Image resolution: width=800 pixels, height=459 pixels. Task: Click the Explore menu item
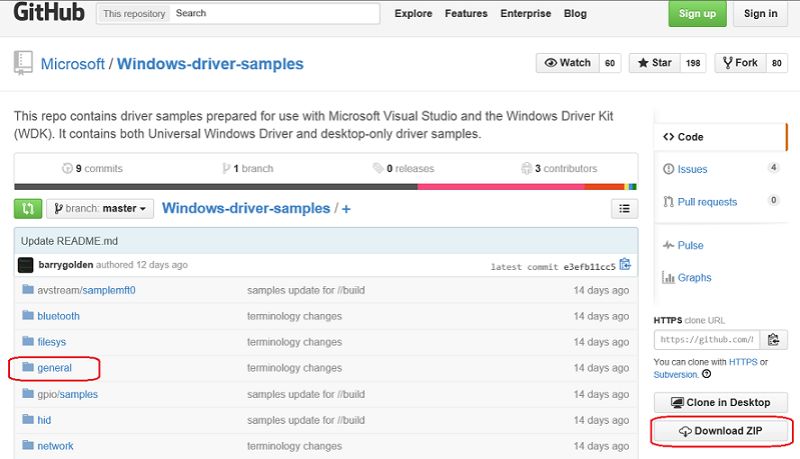[x=413, y=14]
